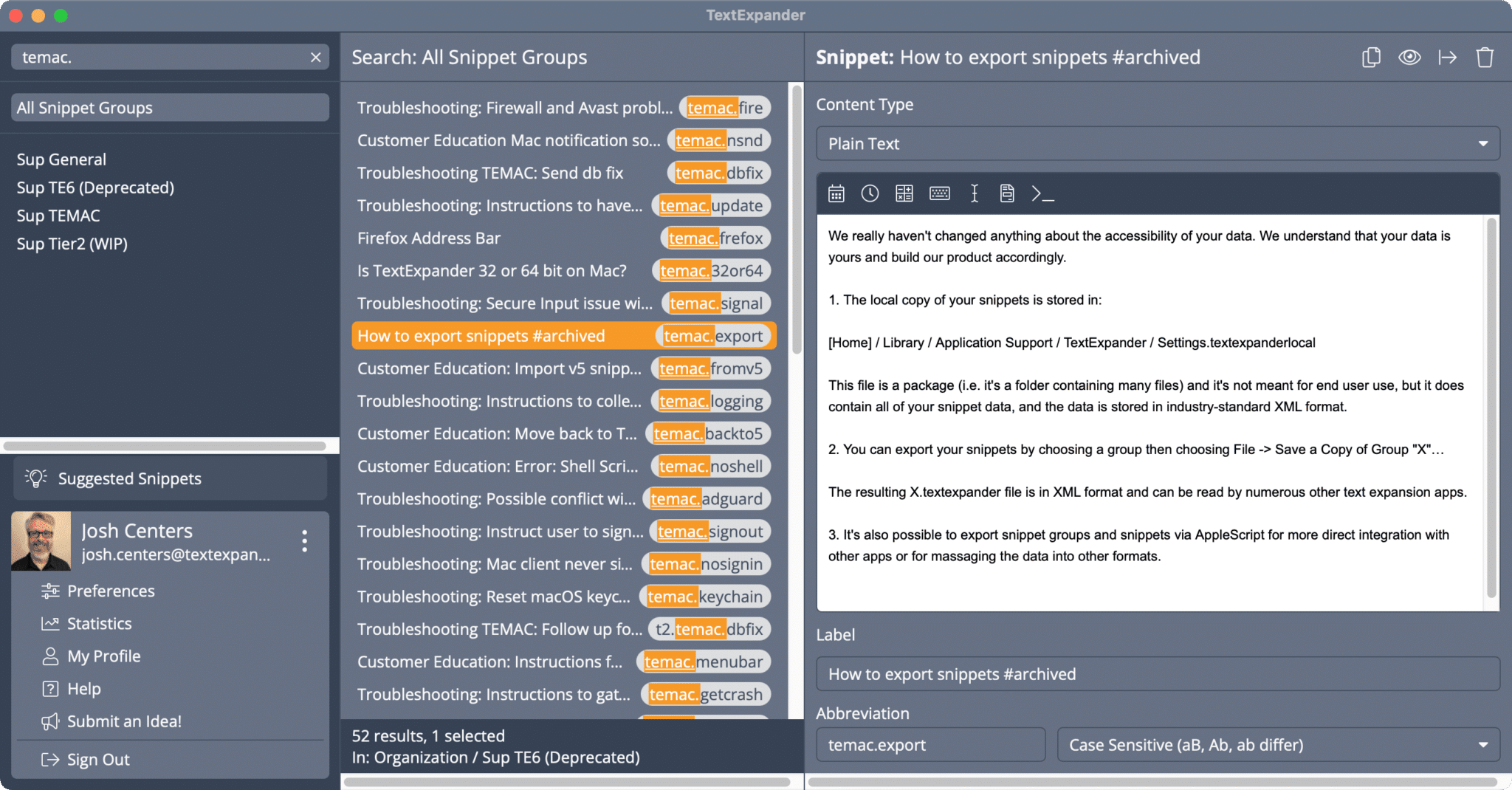The height and width of the screenshot is (790, 1512).
Task: Insert a date macro using the calendar icon
Action: click(x=836, y=193)
